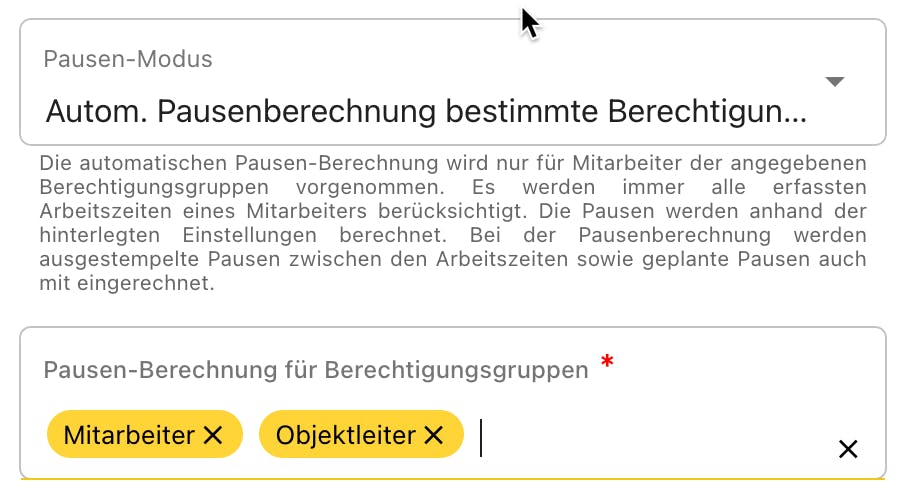Open the Autom. Pausenberechnung selection value
906x498 pixels.
click(425, 110)
